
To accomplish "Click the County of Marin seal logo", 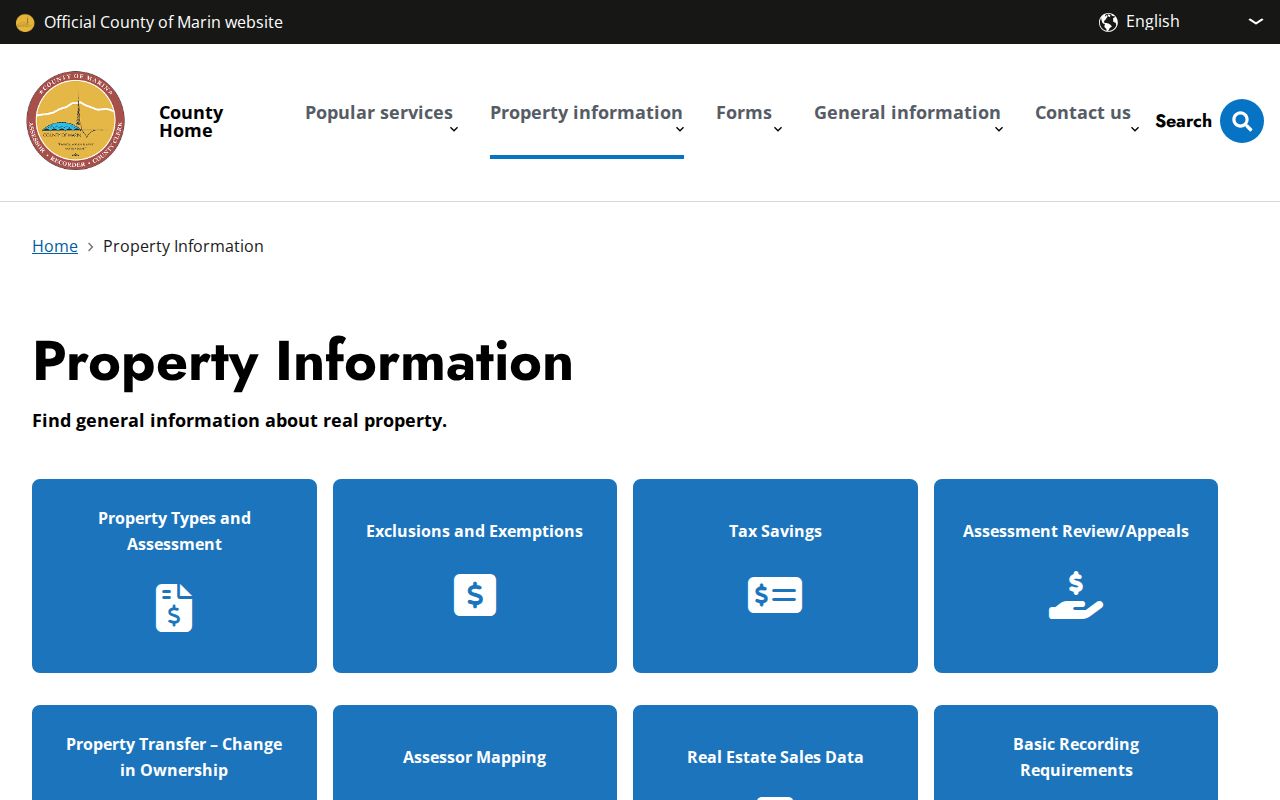I will coord(76,121).
